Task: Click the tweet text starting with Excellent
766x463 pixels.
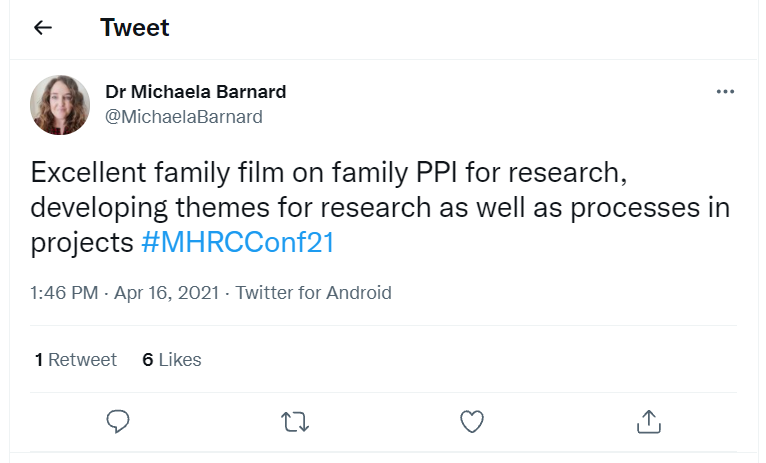Action: tap(330, 173)
